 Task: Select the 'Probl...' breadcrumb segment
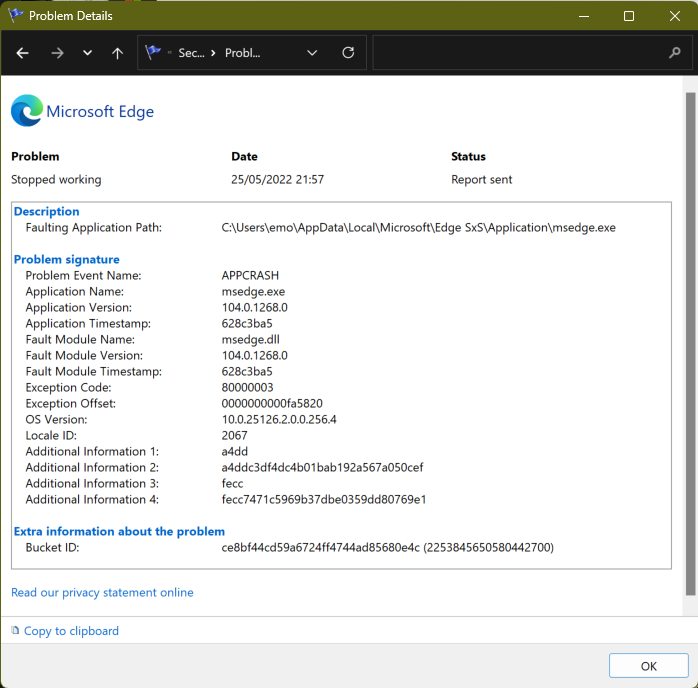point(243,53)
